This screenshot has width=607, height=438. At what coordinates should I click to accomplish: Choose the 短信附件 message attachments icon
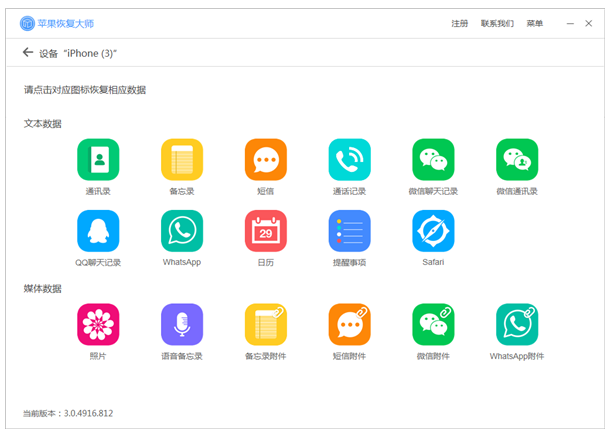(x=350, y=324)
